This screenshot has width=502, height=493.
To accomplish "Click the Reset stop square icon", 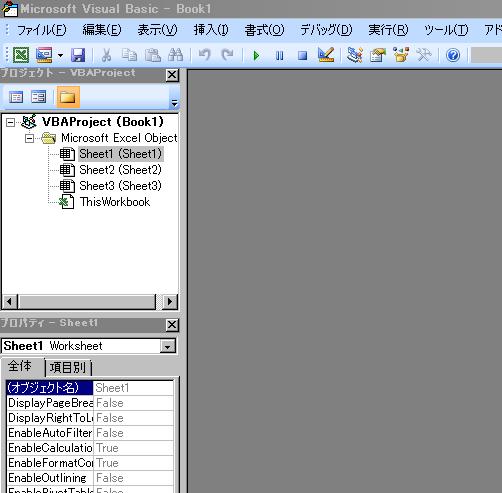I will (302, 55).
